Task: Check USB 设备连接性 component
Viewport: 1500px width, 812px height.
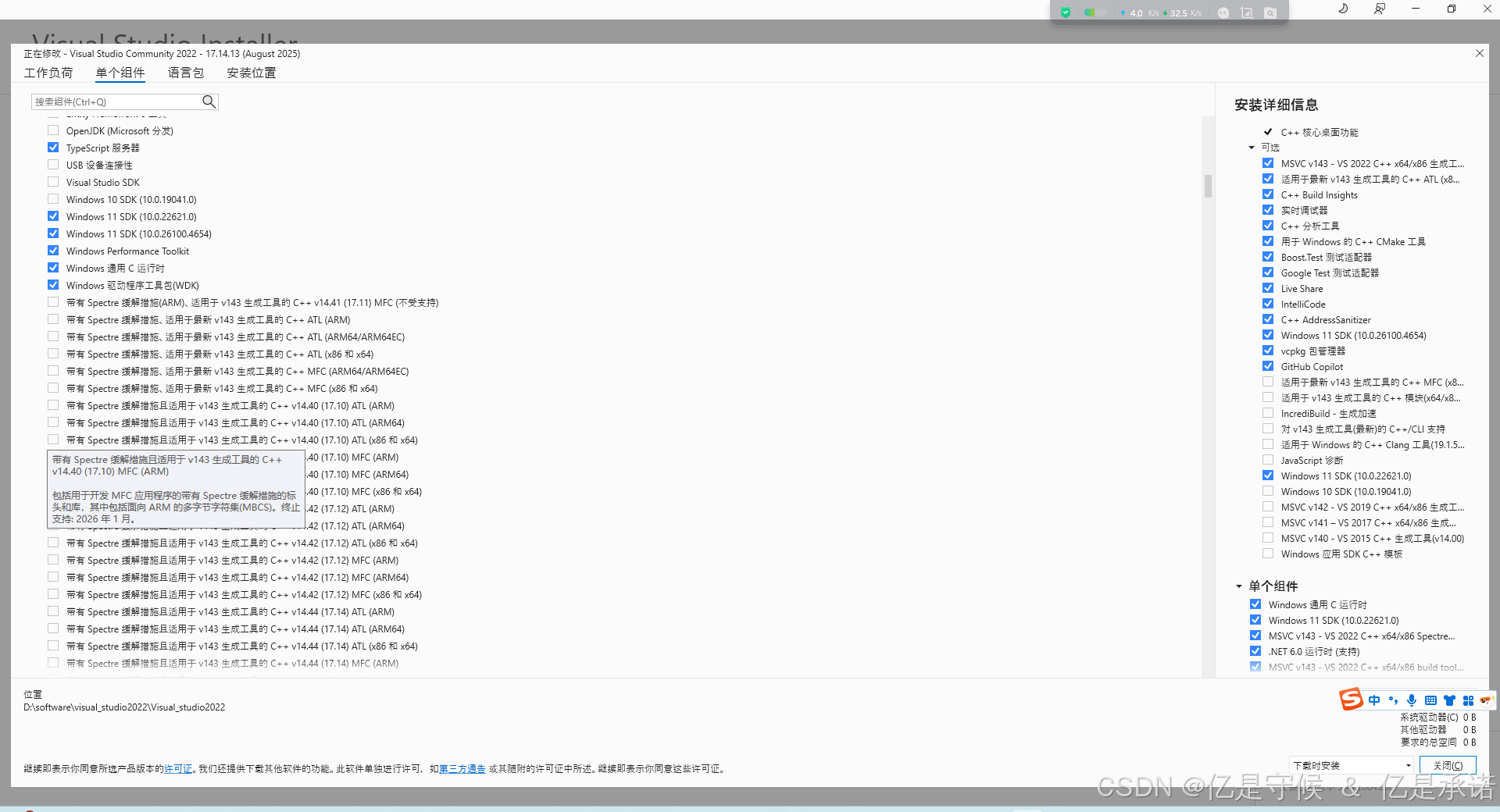Action: click(53, 165)
